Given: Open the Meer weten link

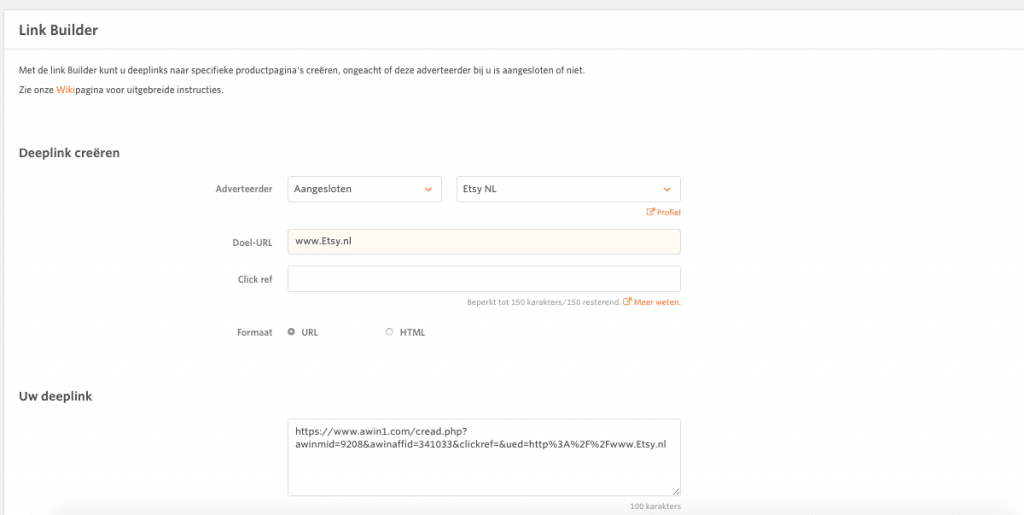Looking at the screenshot, I should [652, 302].
